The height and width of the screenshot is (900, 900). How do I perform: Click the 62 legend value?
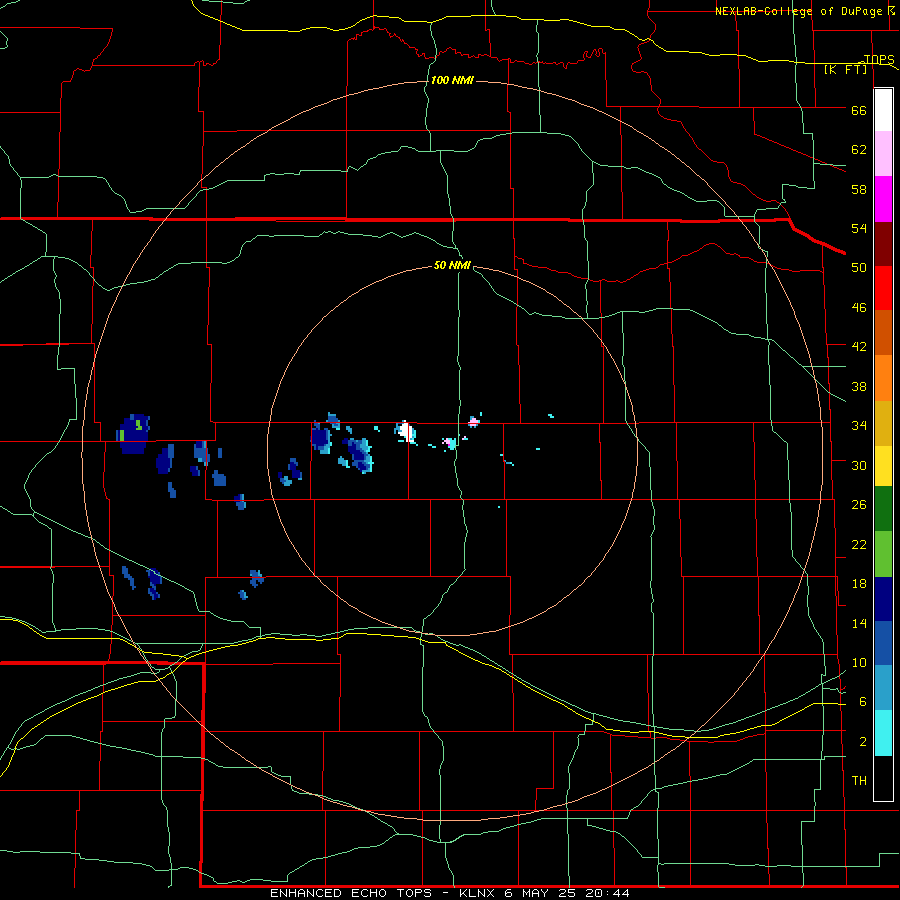(x=859, y=150)
